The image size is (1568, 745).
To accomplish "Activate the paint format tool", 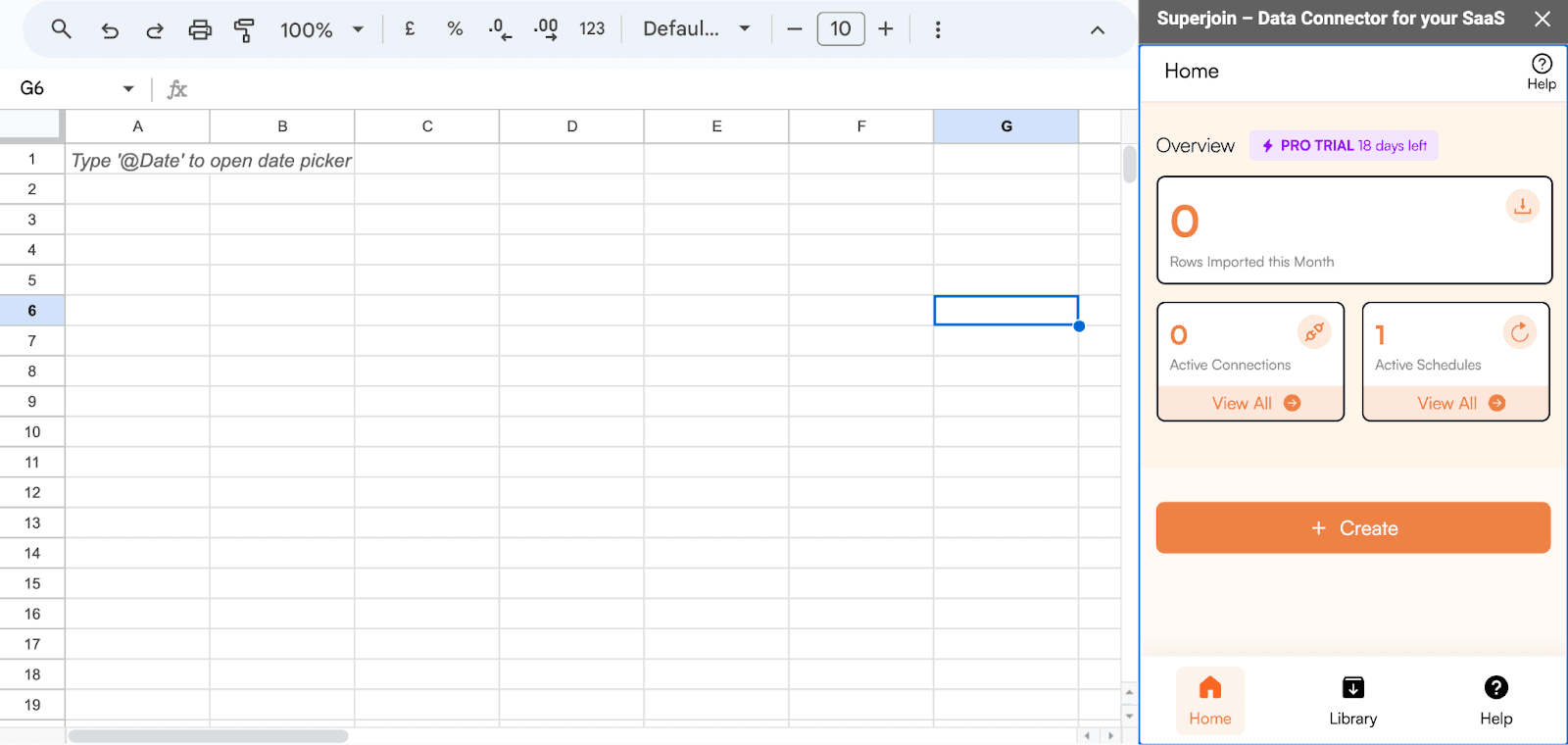I will pyautogui.click(x=244, y=30).
